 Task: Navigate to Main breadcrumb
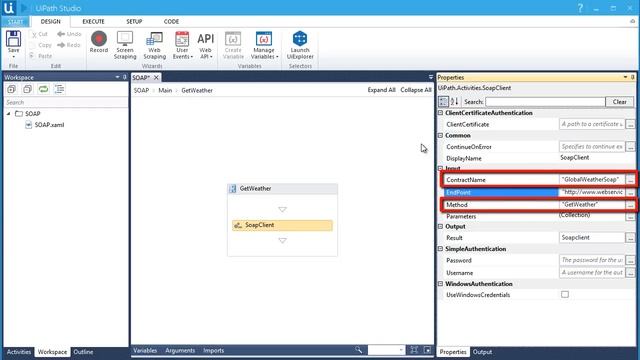click(x=165, y=90)
